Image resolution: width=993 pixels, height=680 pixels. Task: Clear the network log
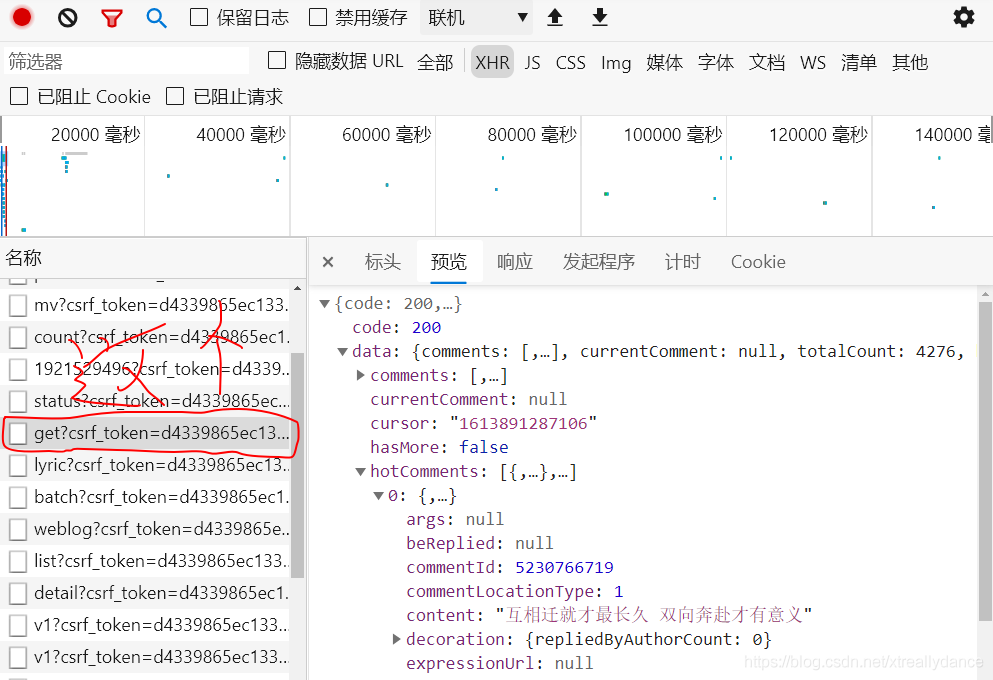click(67, 18)
